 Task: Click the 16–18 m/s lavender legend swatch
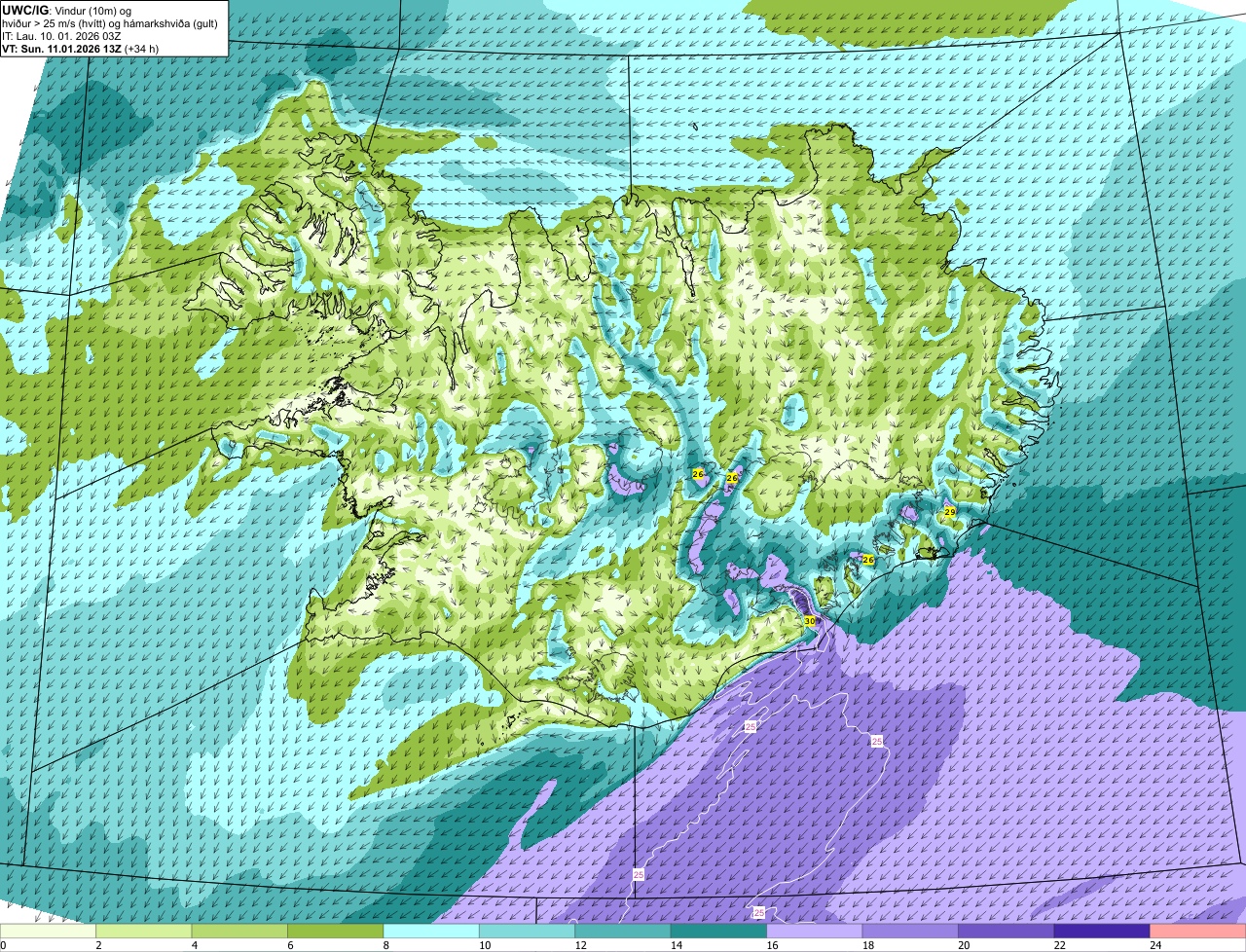pyautogui.click(x=815, y=931)
